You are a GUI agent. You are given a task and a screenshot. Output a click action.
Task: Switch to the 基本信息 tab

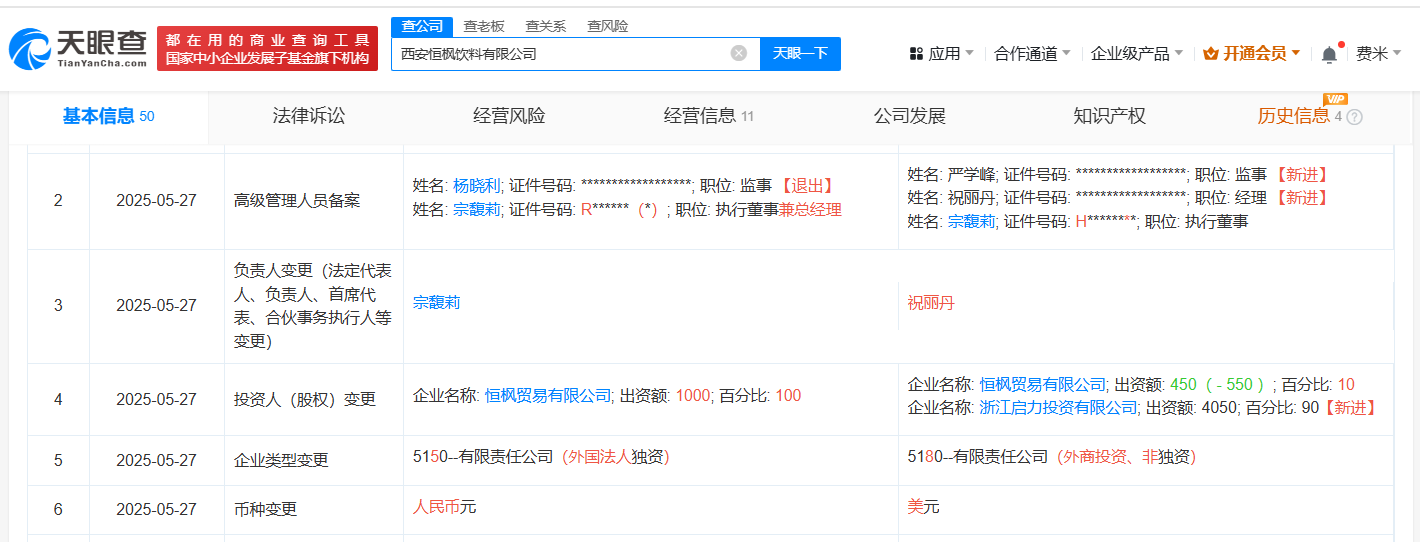tap(109, 116)
